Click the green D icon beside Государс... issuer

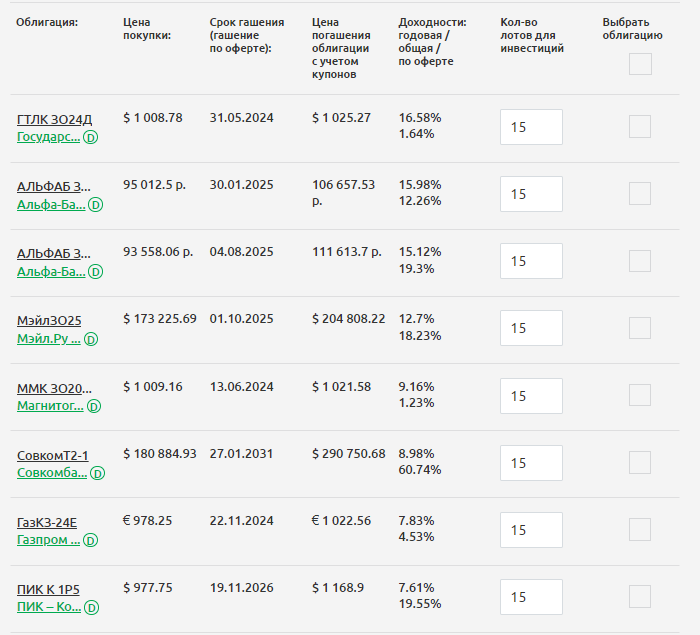(x=90, y=137)
